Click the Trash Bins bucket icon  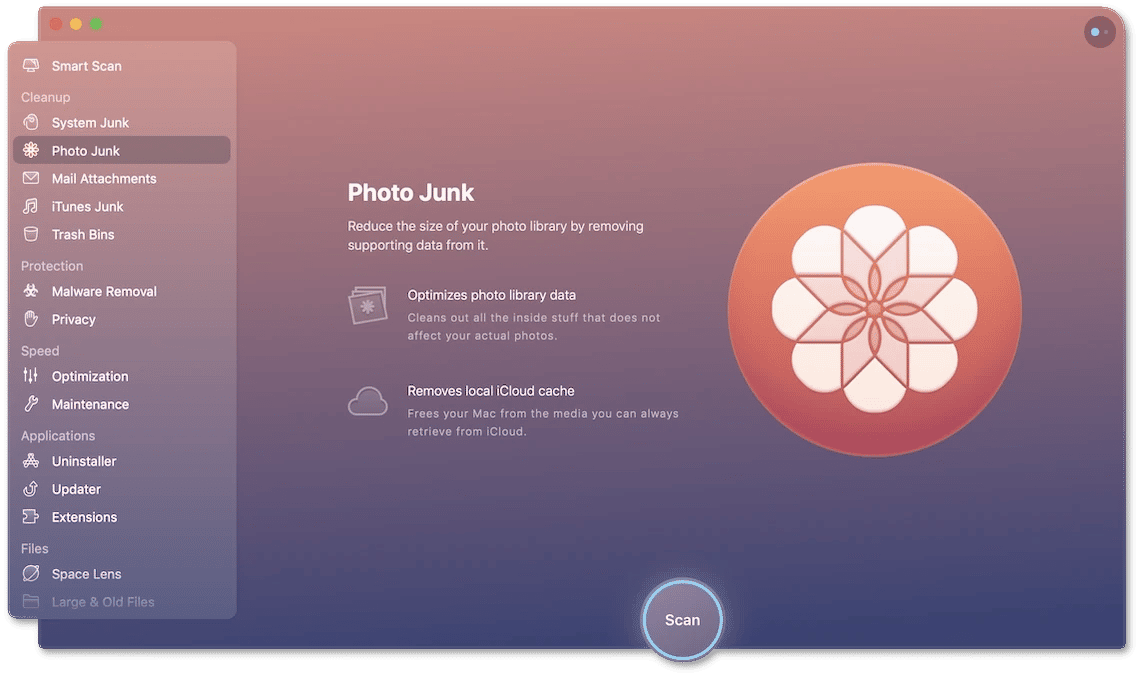click(31, 234)
